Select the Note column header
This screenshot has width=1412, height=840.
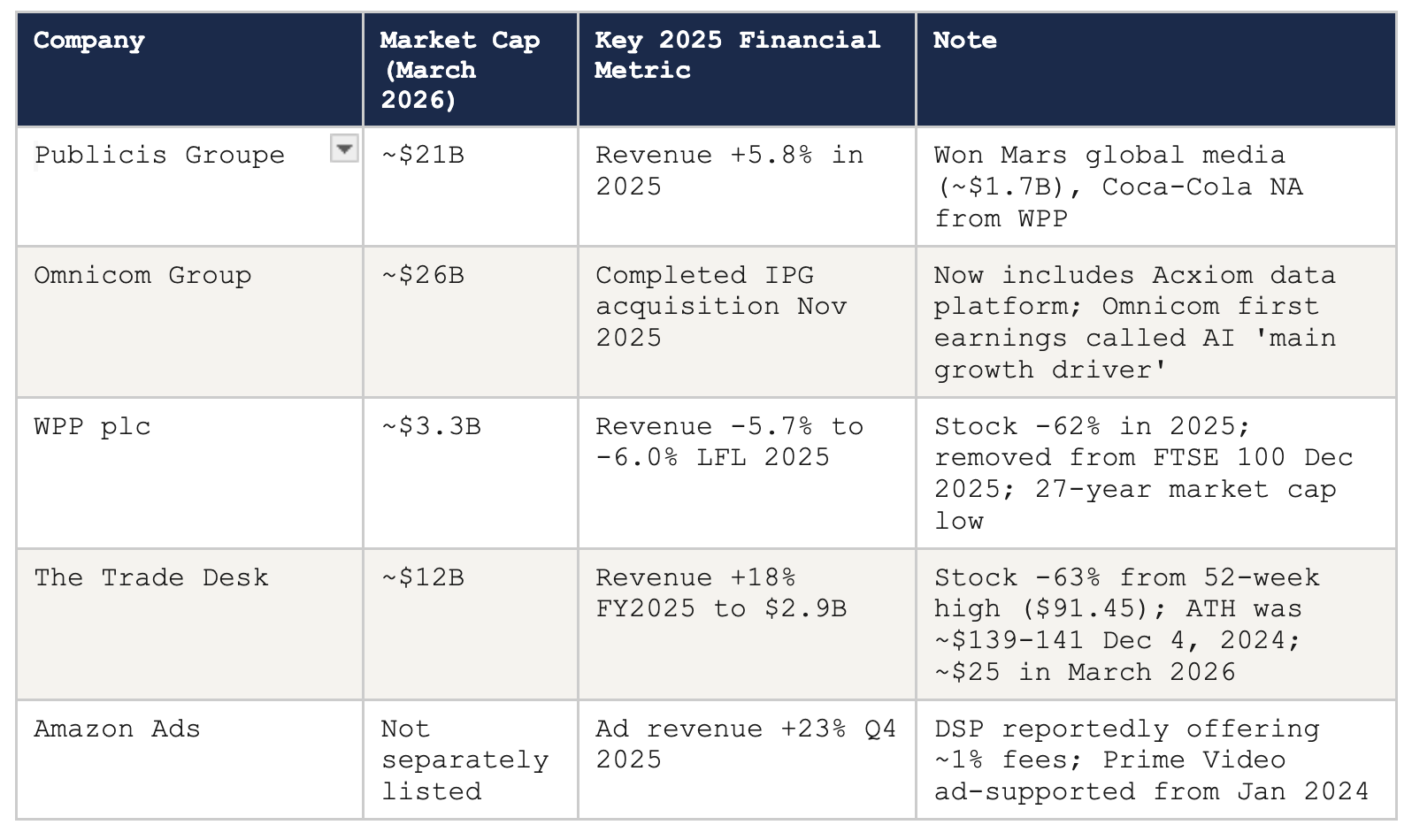[x=1156, y=70]
